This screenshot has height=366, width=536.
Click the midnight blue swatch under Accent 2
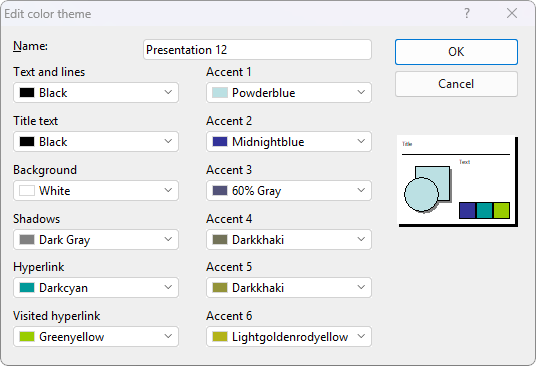[220, 141]
